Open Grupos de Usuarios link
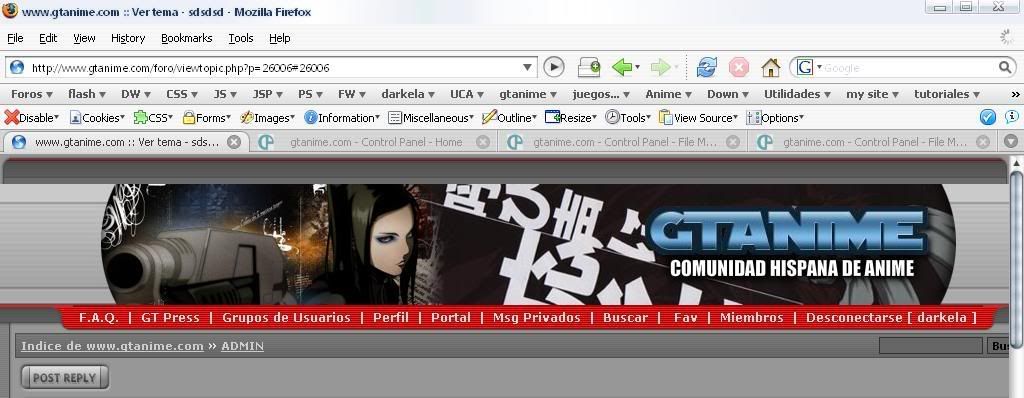 tap(286, 318)
